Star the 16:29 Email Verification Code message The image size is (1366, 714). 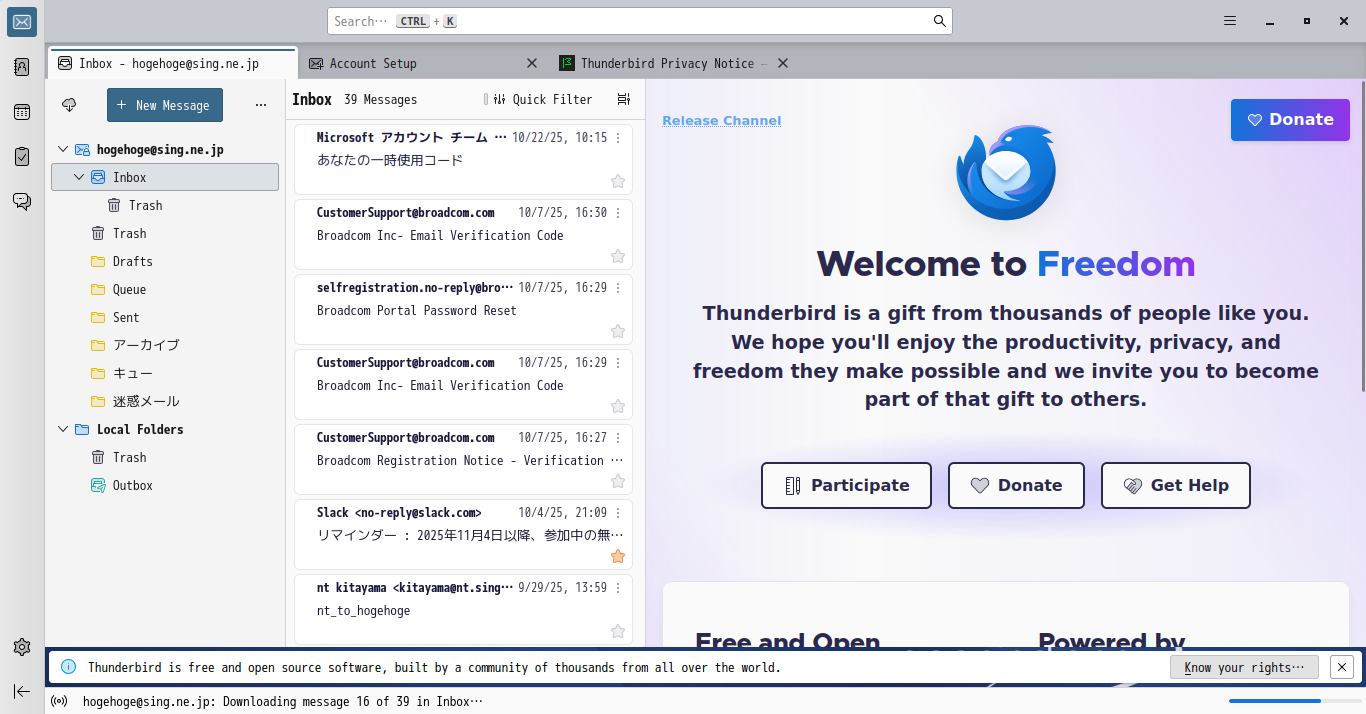tap(618, 406)
